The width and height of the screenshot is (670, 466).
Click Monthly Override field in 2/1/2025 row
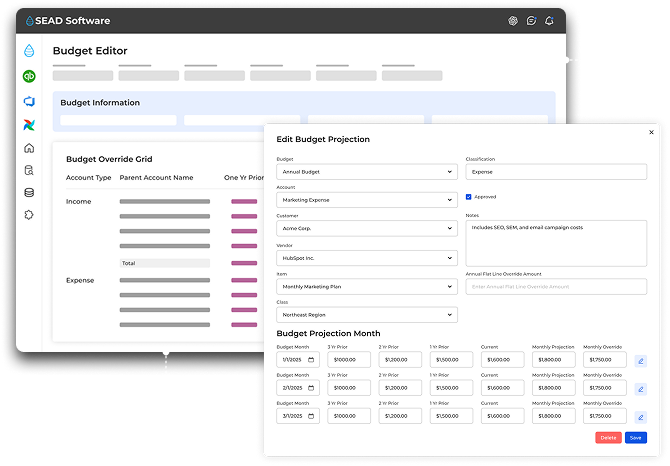pyautogui.click(x=605, y=388)
